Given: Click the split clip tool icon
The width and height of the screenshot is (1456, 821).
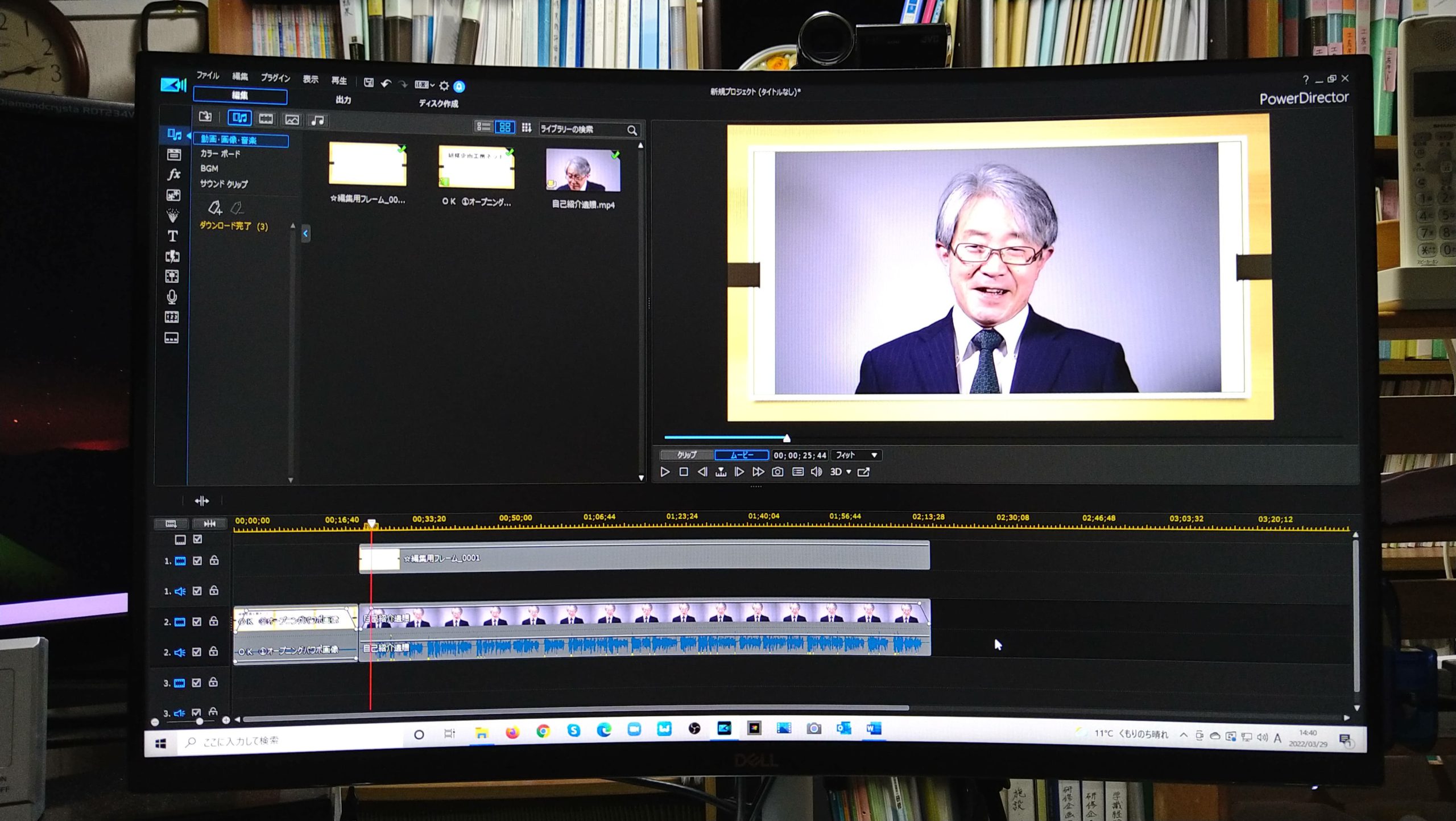Looking at the screenshot, I should coord(202,501).
